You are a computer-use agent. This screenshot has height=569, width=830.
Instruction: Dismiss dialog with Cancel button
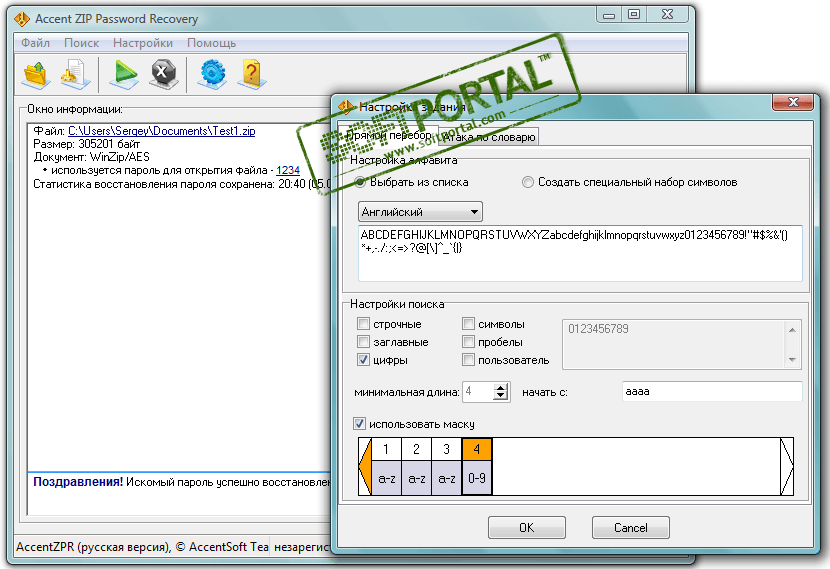pyautogui.click(x=630, y=528)
